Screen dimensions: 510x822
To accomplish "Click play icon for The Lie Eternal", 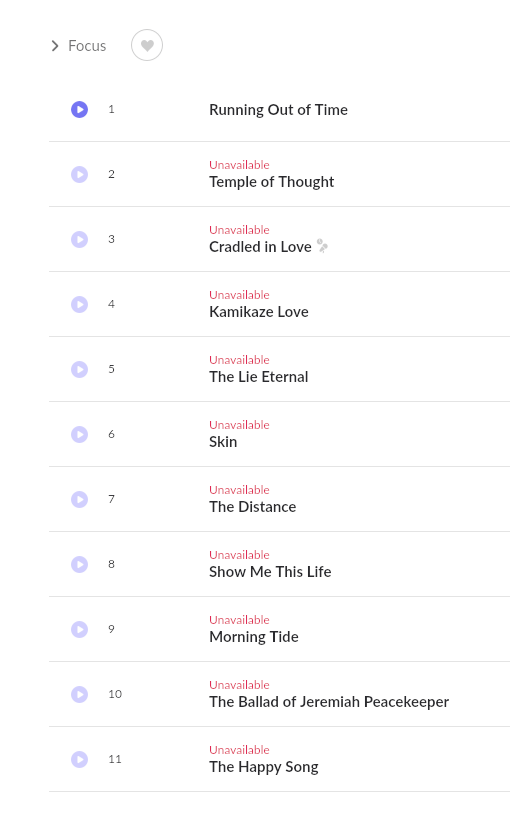I will click(80, 370).
